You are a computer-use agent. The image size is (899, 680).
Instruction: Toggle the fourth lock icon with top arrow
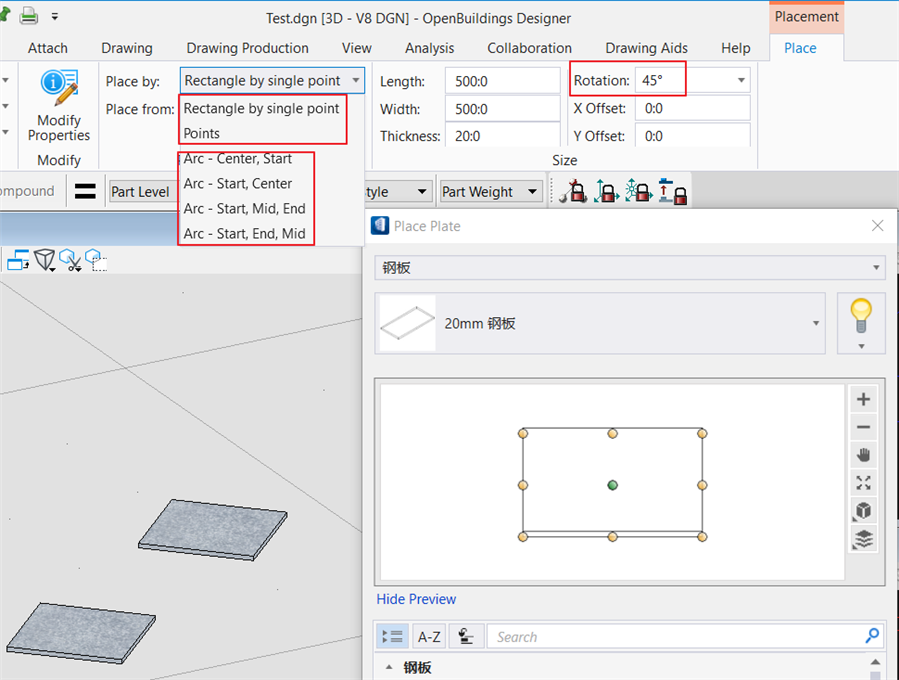[x=673, y=191]
